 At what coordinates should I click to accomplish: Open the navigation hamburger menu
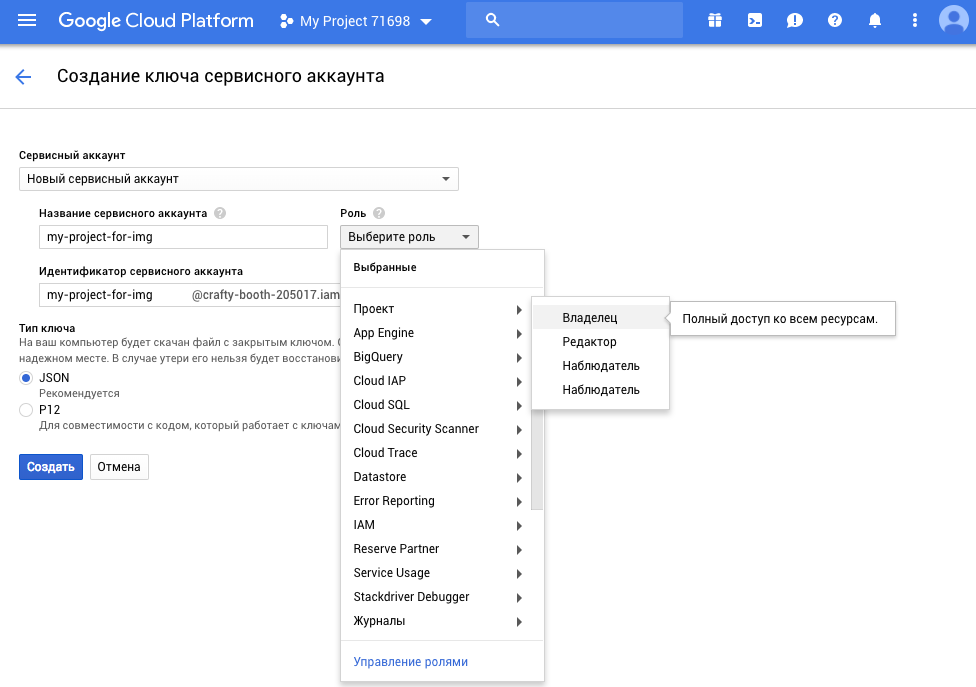(x=27, y=20)
